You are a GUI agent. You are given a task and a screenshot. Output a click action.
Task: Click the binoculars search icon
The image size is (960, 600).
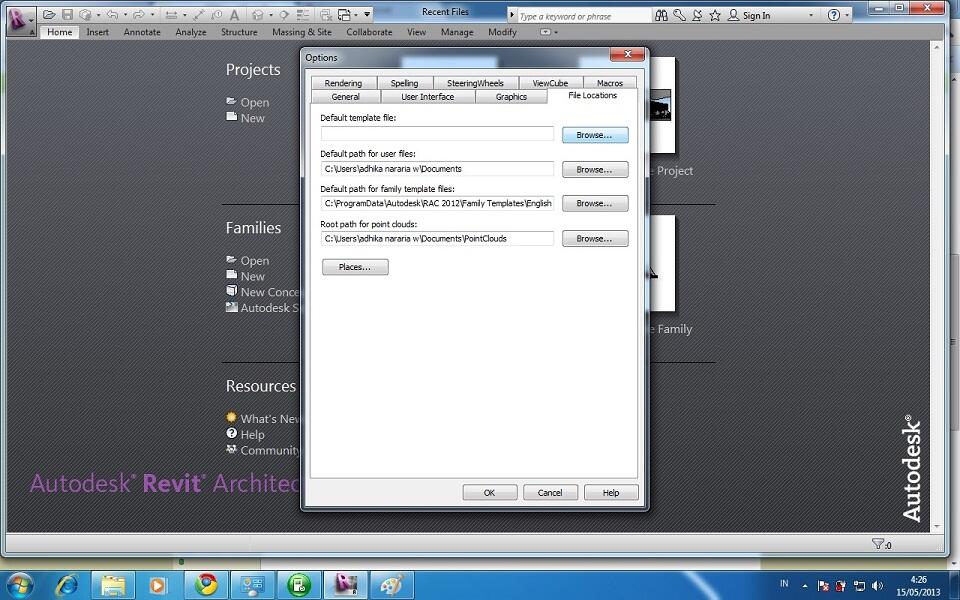[661, 15]
